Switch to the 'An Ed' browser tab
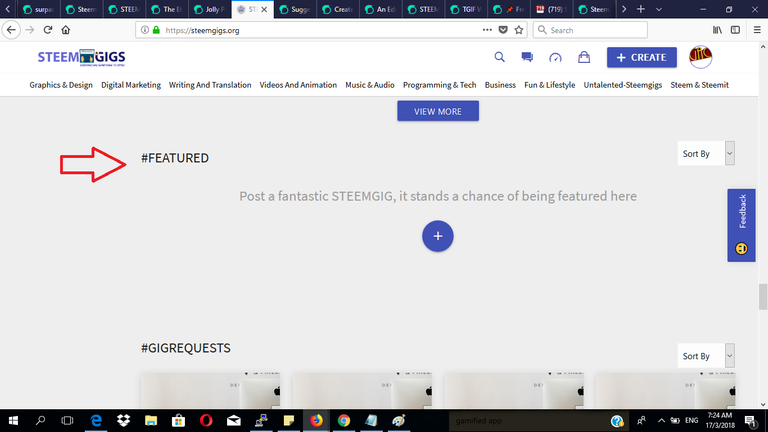Screen dimensions: 768x432 (381, 9)
